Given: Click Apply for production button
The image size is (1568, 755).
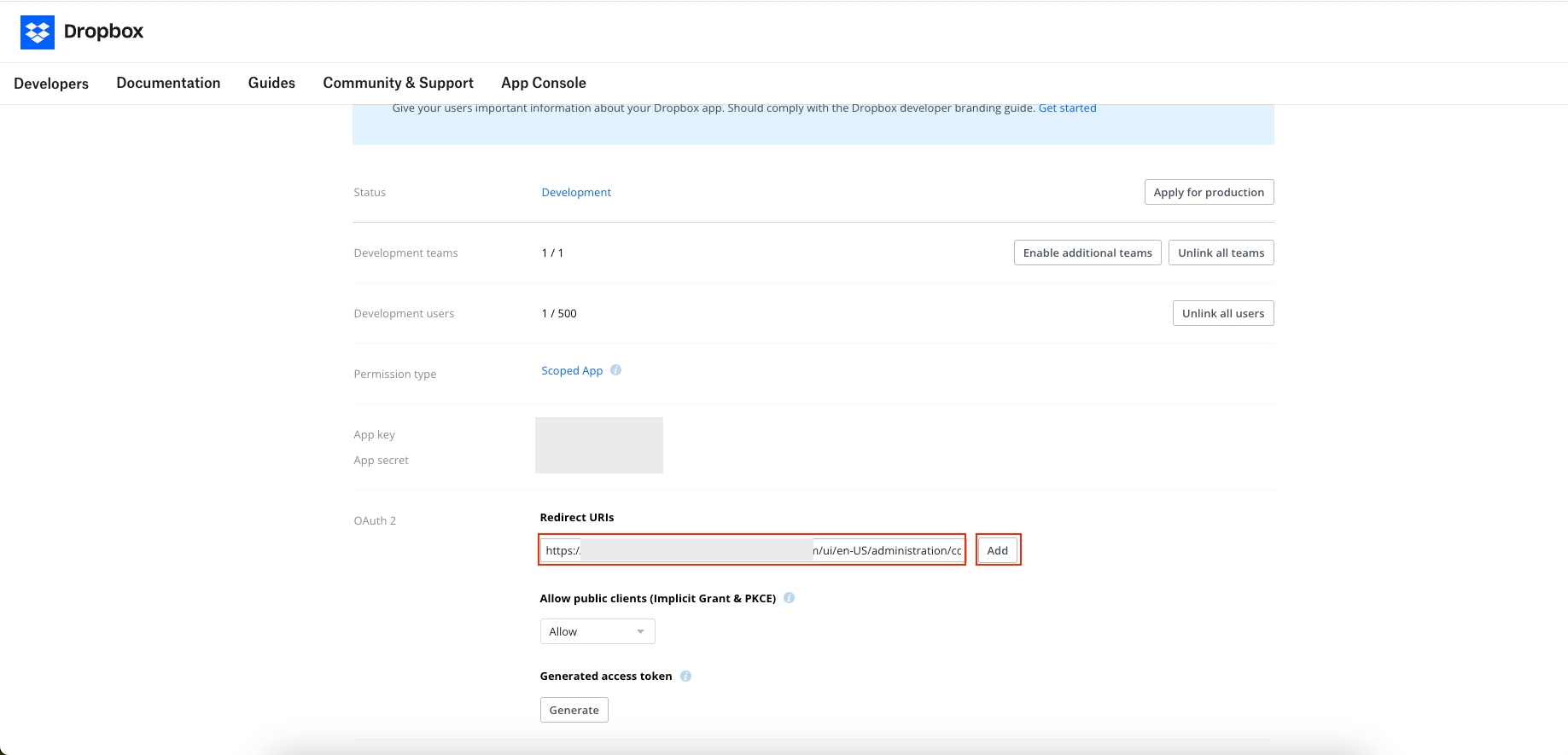Looking at the screenshot, I should [1209, 192].
